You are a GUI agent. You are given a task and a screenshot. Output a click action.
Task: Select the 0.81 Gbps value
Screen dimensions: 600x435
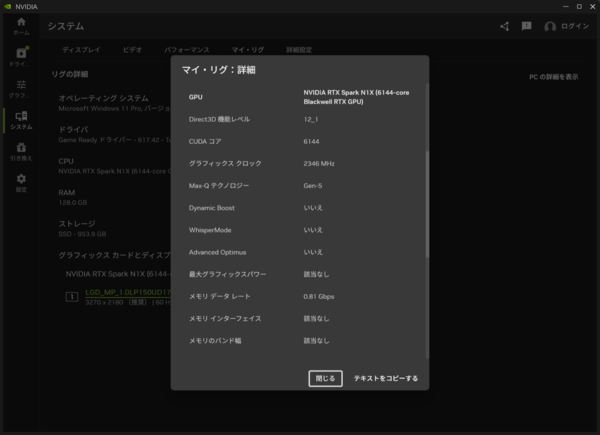pos(319,297)
